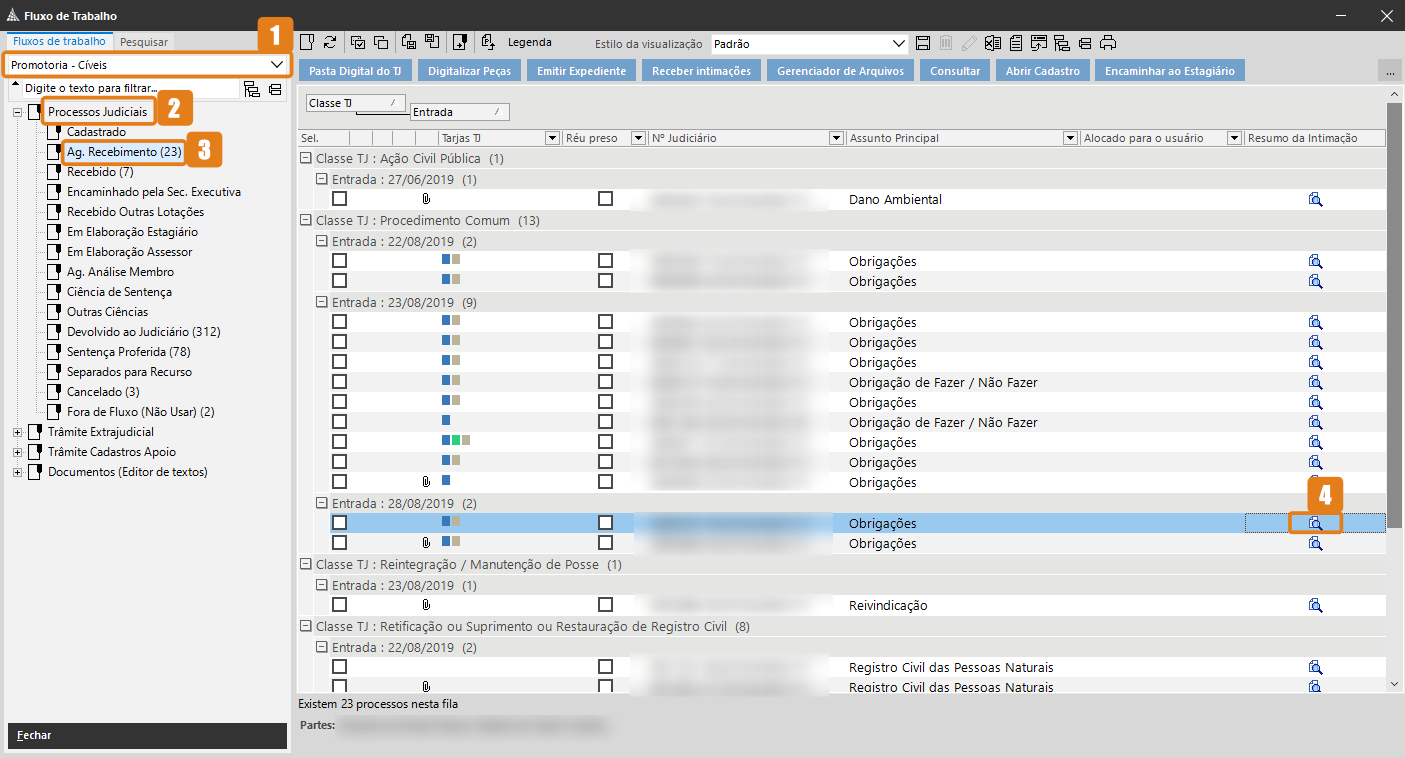Collapse all groups using toolbar icon
The image size is (1405, 758).
1084,43
